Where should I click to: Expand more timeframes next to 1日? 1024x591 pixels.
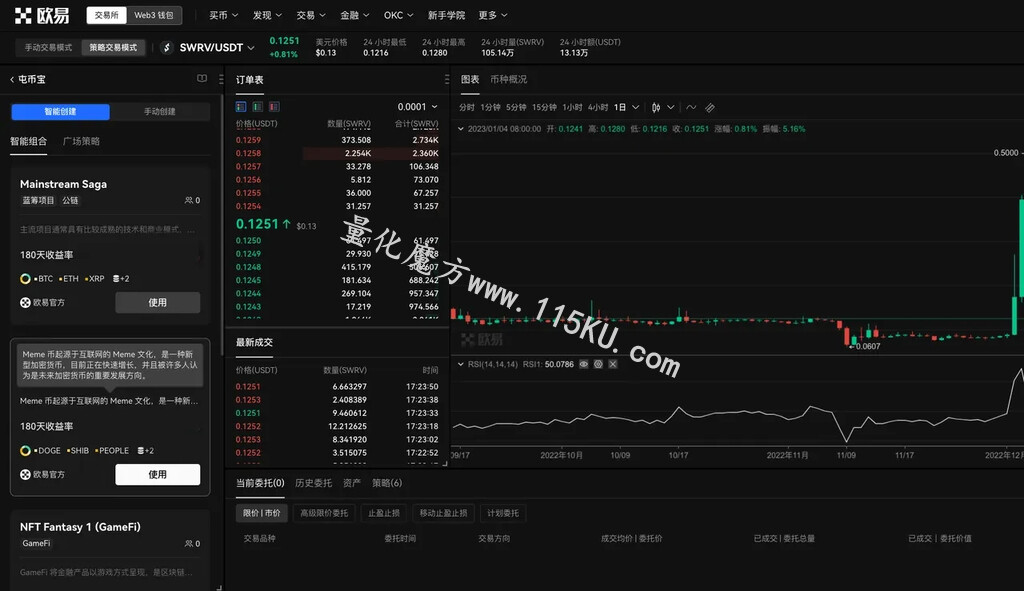click(x=635, y=107)
